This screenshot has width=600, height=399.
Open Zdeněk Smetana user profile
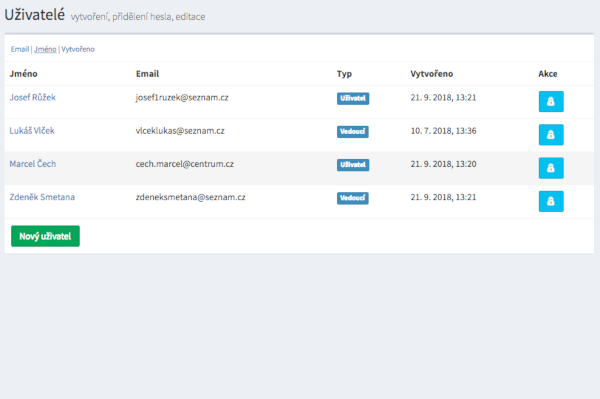pos(42,197)
